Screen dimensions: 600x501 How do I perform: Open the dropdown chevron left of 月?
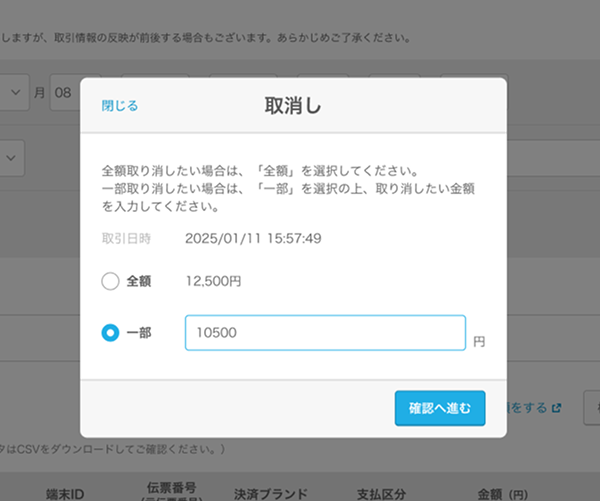[15, 92]
